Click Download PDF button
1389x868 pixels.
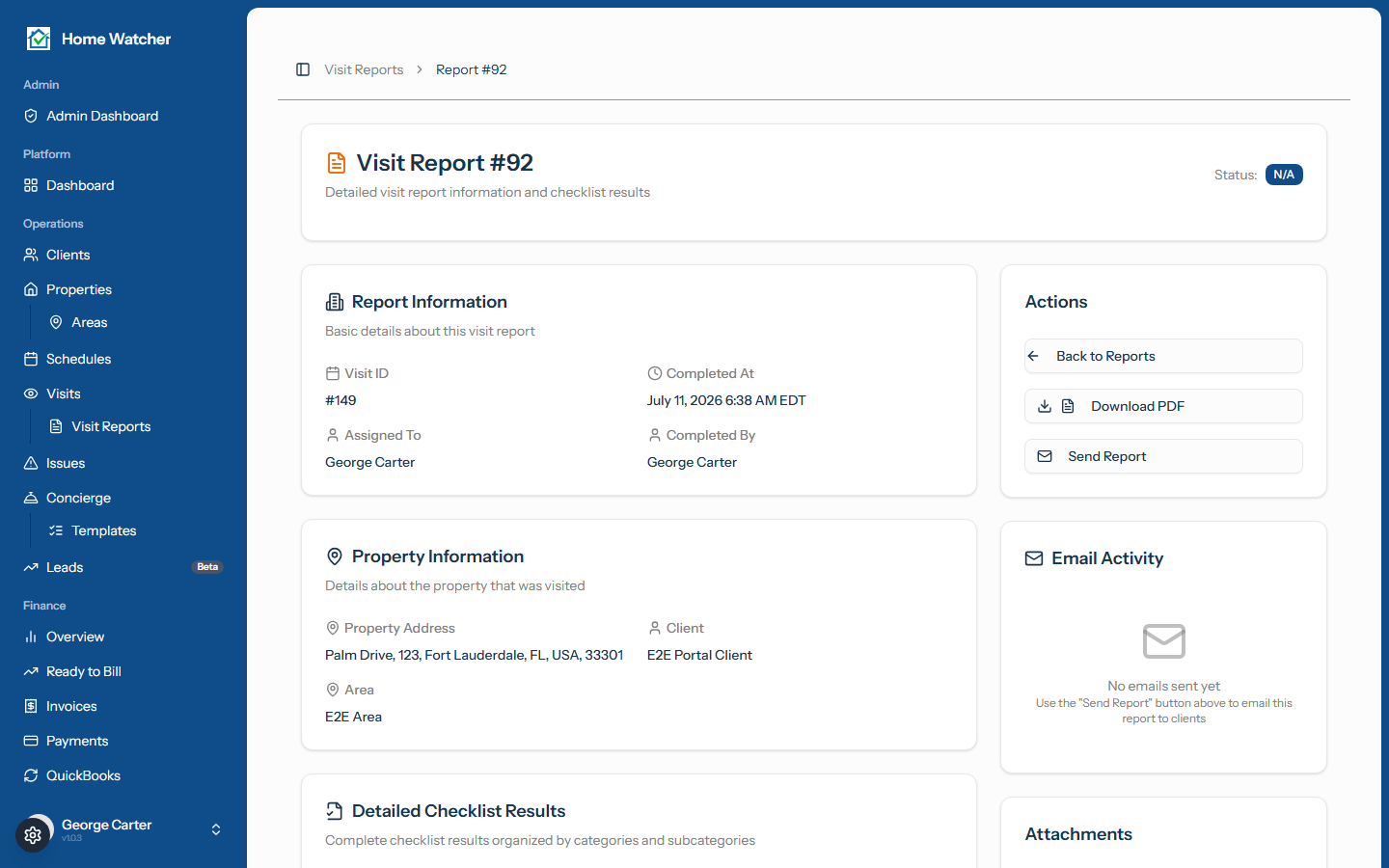1163,406
